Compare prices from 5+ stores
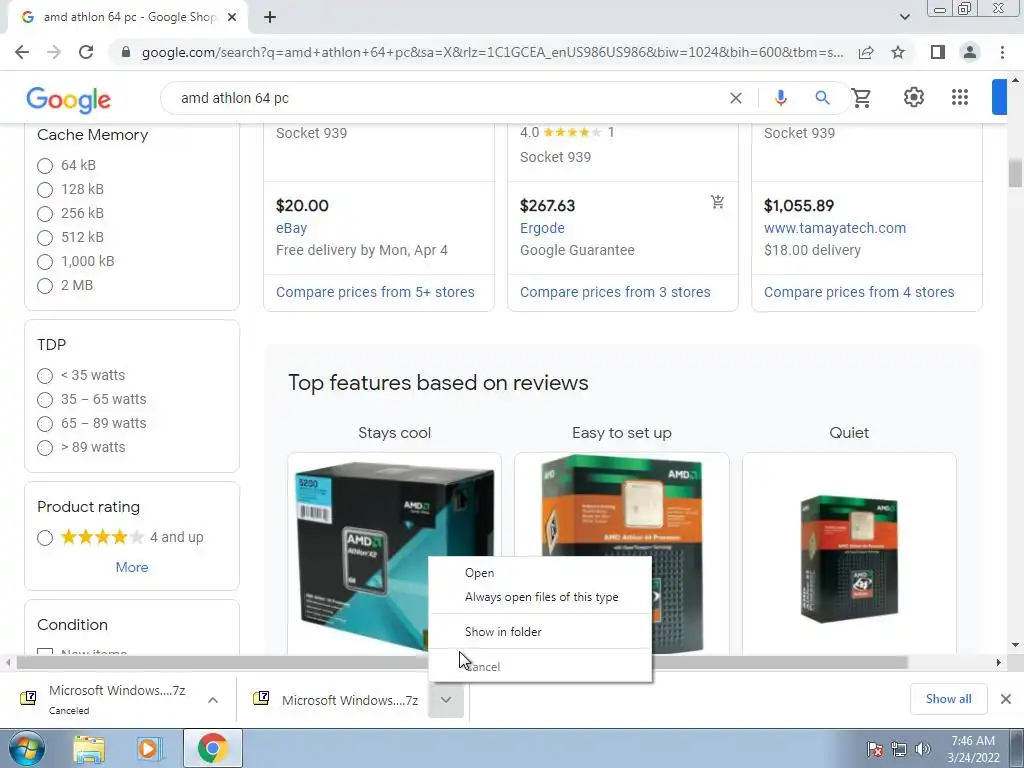The width and height of the screenshot is (1024, 768). click(x=375, y=292)
